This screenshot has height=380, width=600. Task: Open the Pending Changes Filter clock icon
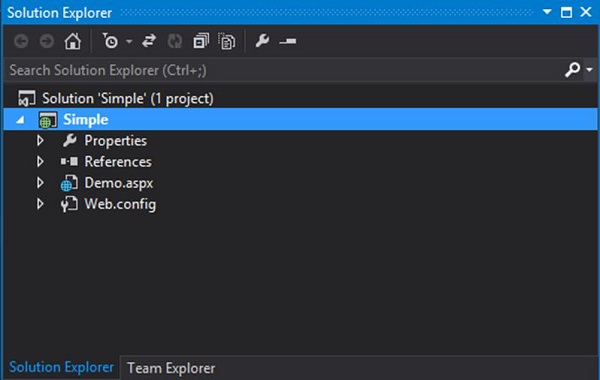pyautogui.click(x=110, y=41)
